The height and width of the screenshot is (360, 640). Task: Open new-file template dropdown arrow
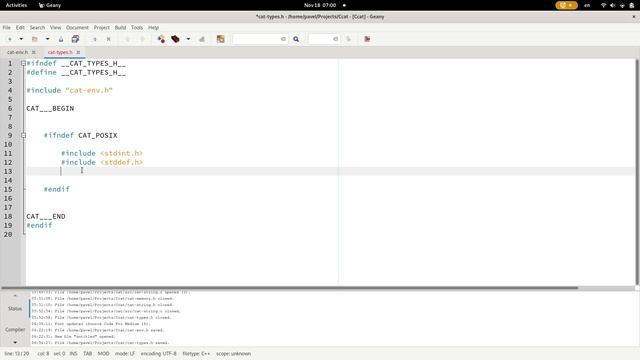(x=21, y=39)
